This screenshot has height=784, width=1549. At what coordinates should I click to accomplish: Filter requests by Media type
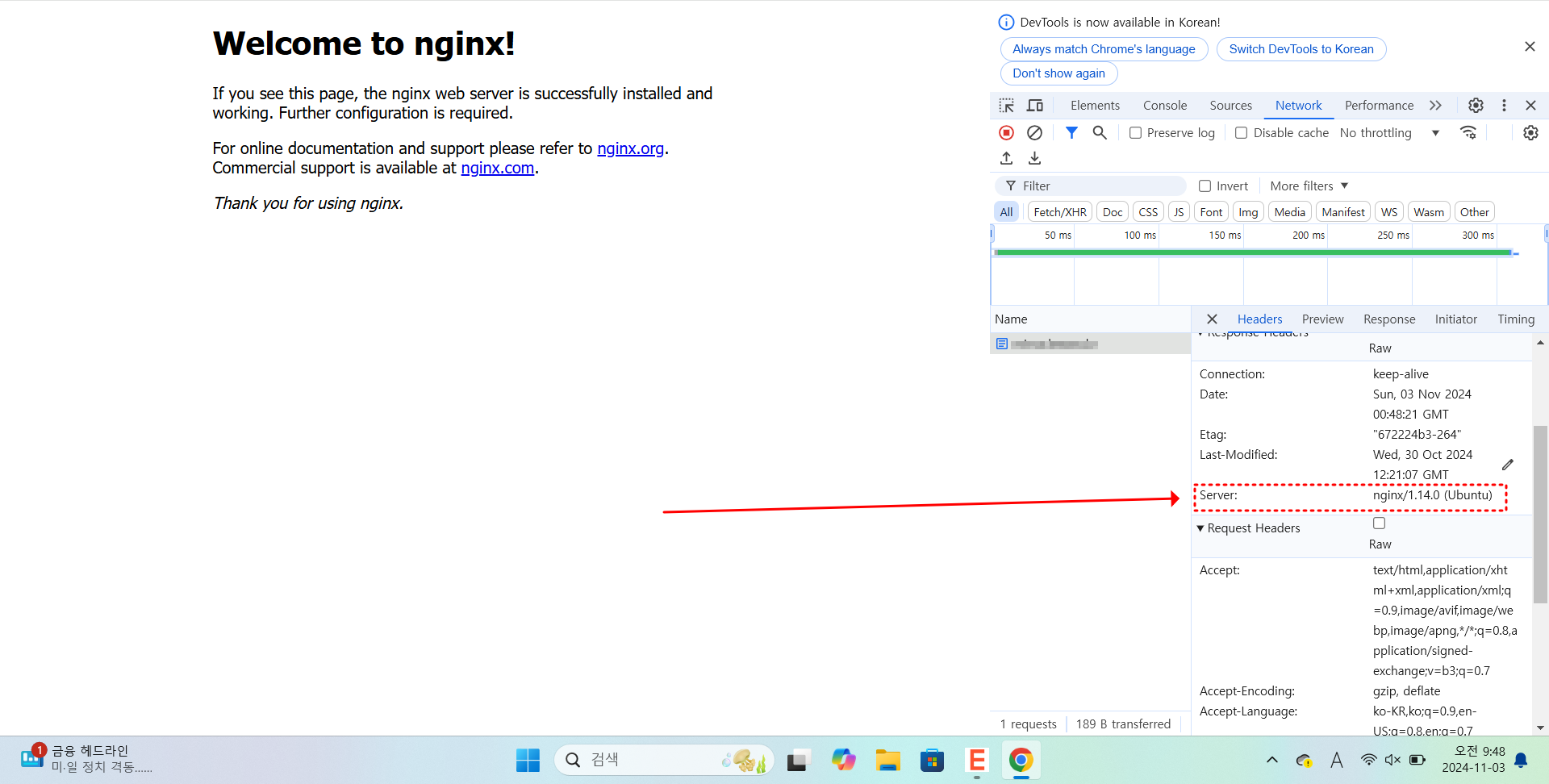pos(1289,212)
